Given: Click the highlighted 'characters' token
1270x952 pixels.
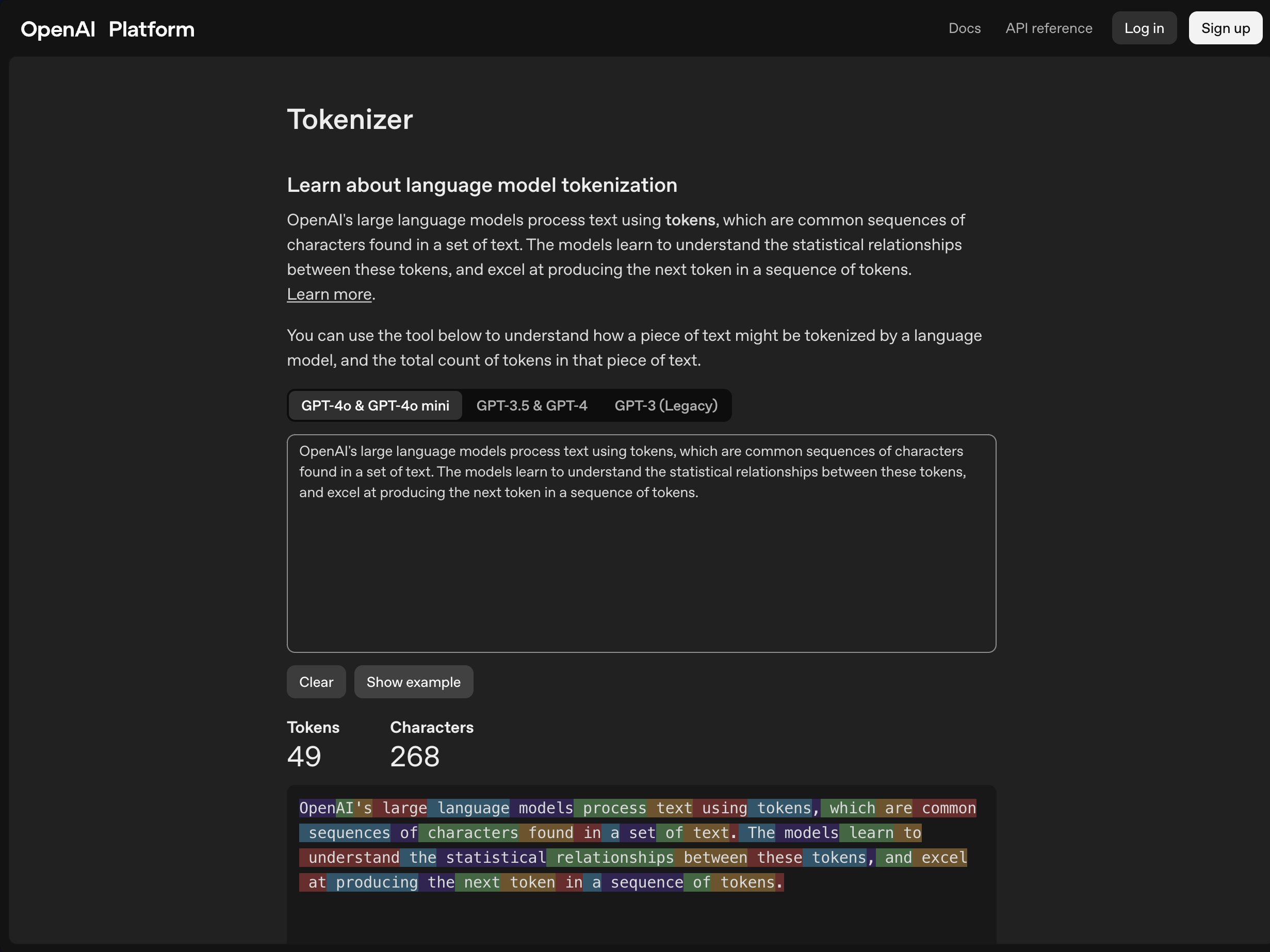Looking at the screenshot, I should click(468, 833).
